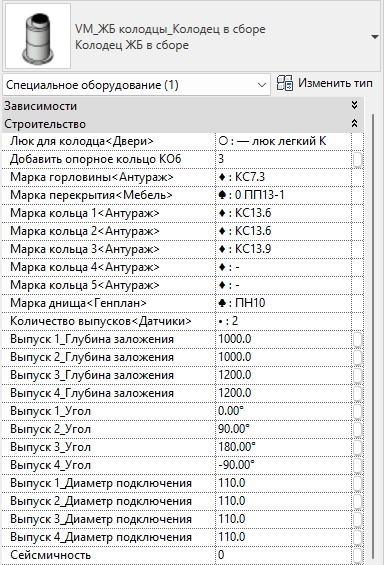
Task: Expand the Зависимости section
Action: (354, 105)
